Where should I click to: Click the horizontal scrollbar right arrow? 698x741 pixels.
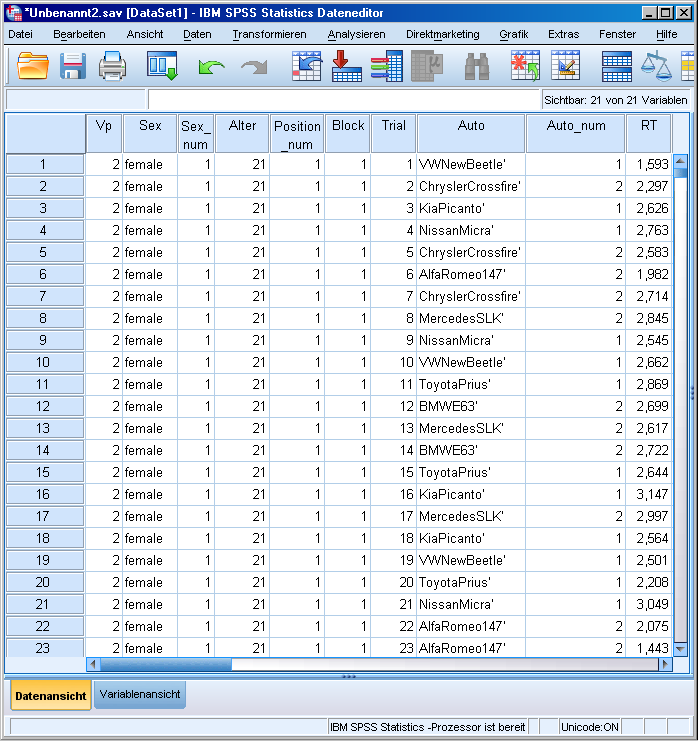[665, 664]
